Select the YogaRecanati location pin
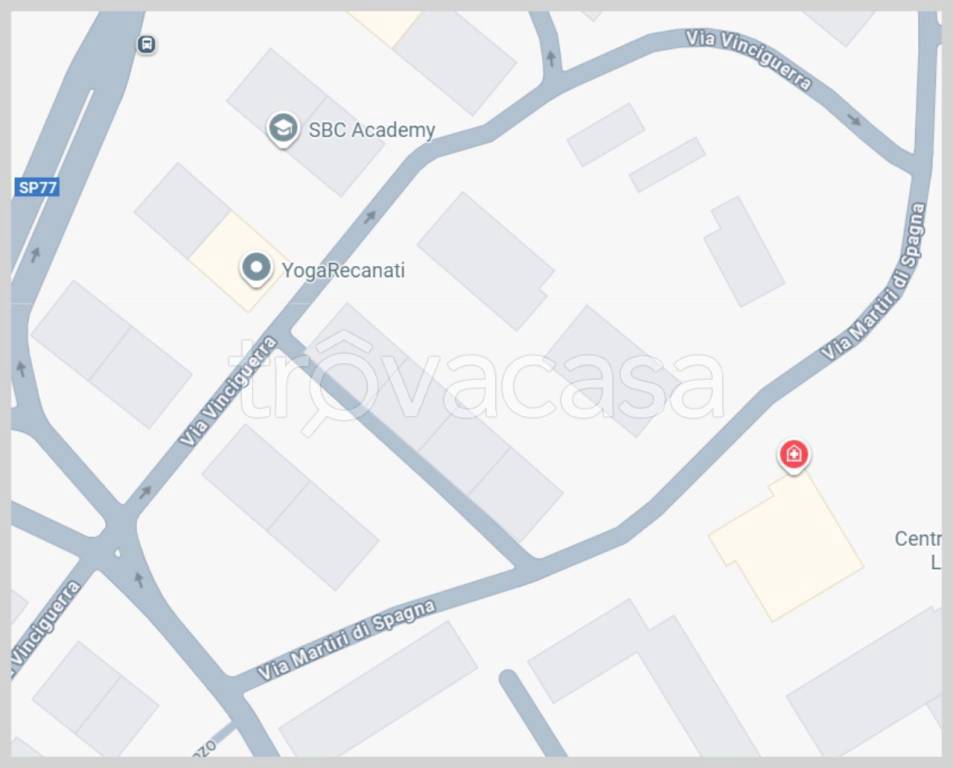The height and width of the screenshot is (768, 953). [256, 269]
